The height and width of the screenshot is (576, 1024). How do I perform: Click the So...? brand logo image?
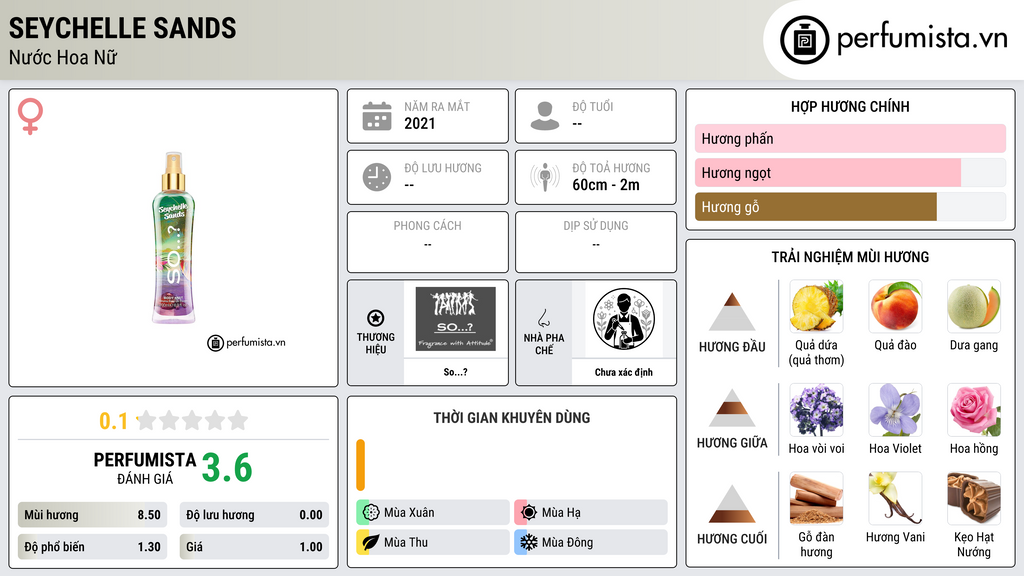[456, 319]
